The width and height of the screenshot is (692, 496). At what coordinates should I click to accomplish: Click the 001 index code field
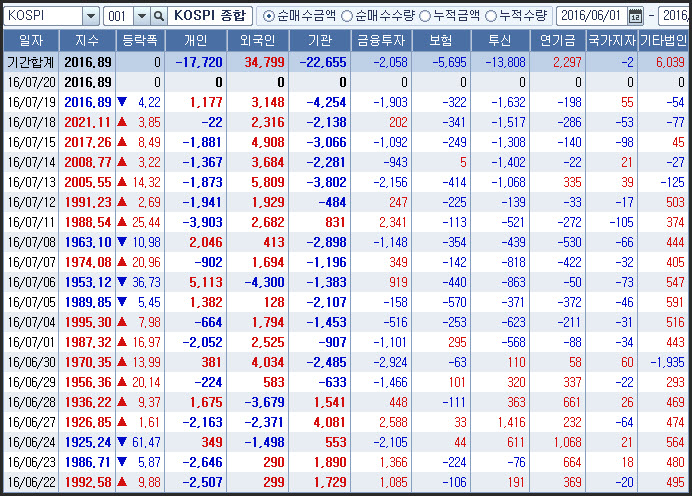click(118, 16)
